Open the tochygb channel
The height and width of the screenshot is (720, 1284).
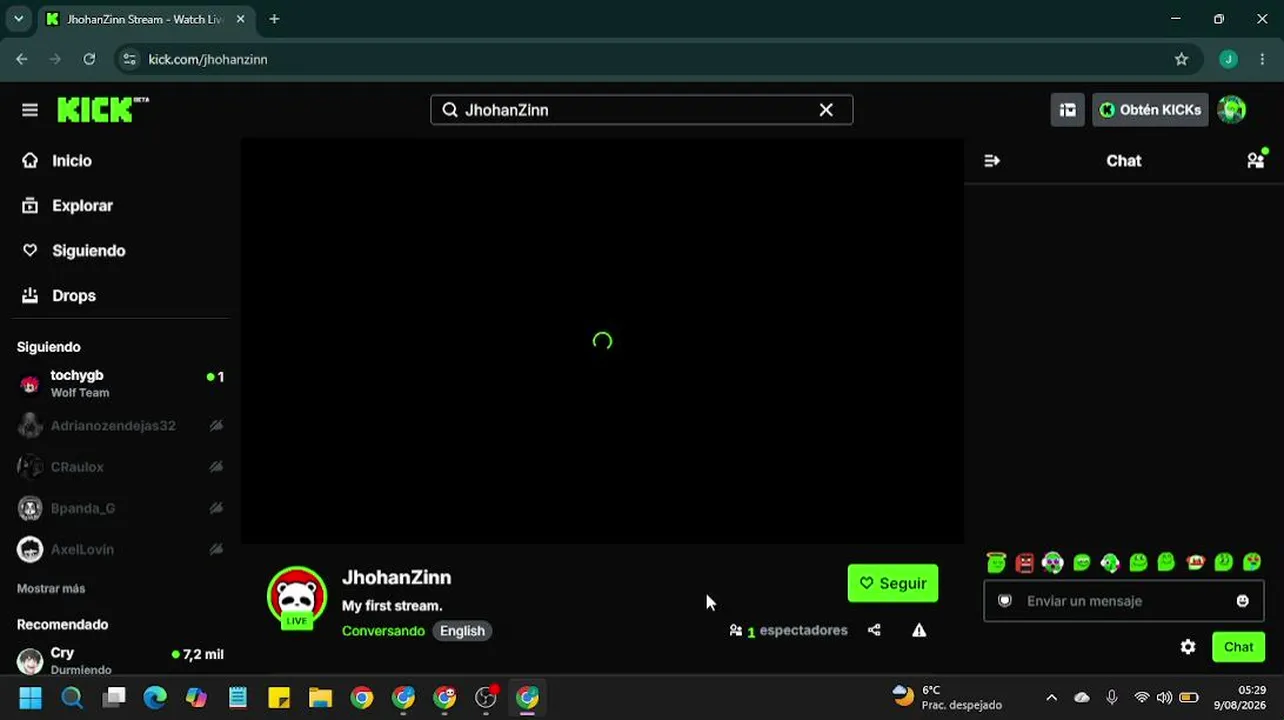(x=120, y=384)
